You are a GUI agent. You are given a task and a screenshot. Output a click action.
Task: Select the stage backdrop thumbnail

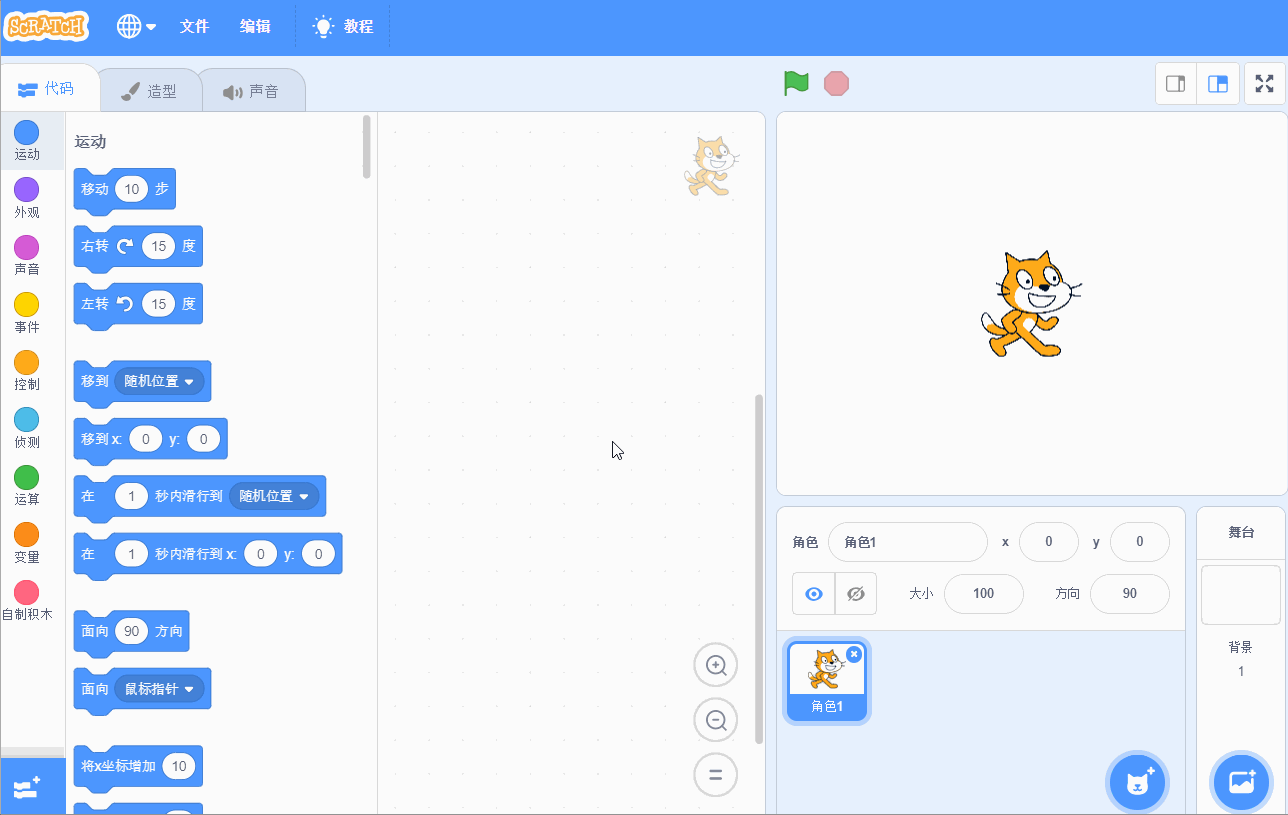1241,594
